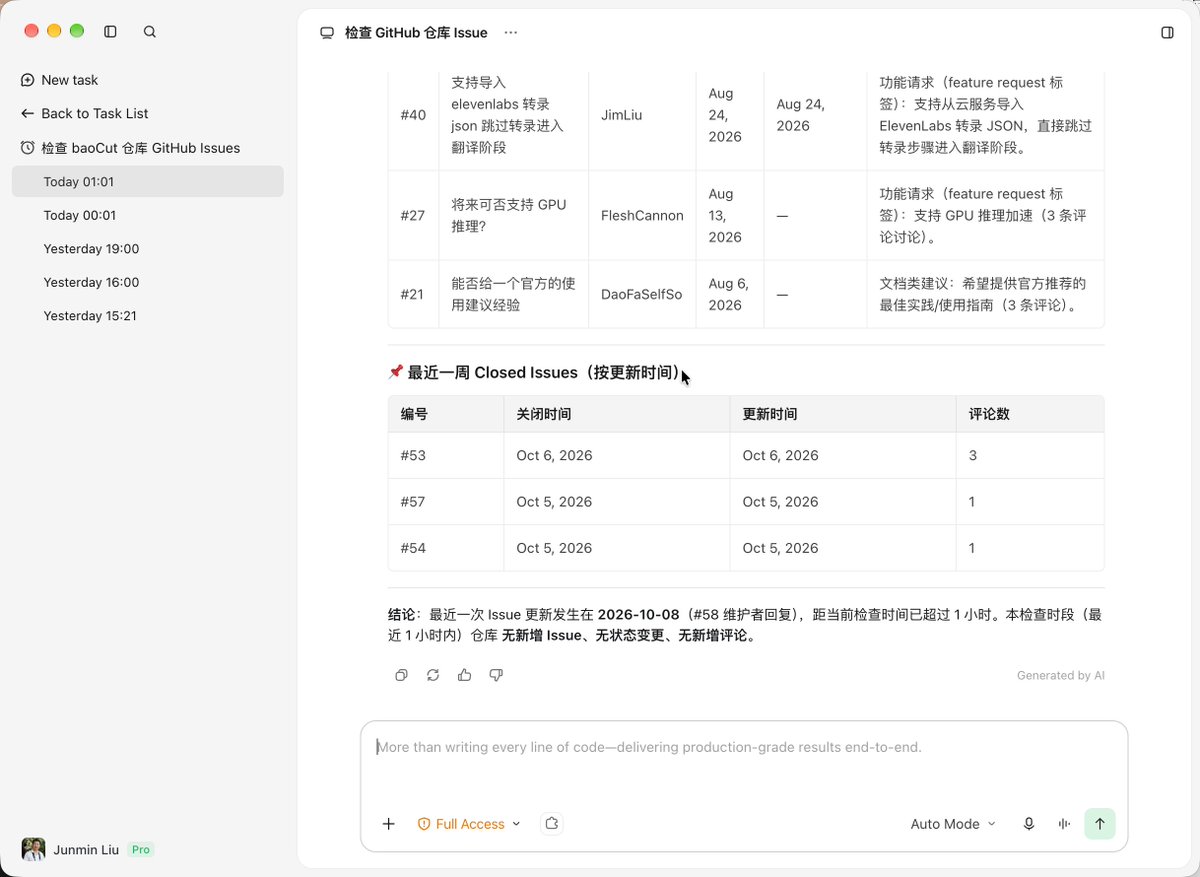Click the Generated by AI label
This screenshot has height=877, width=1200.
(x=1061, y=675)
